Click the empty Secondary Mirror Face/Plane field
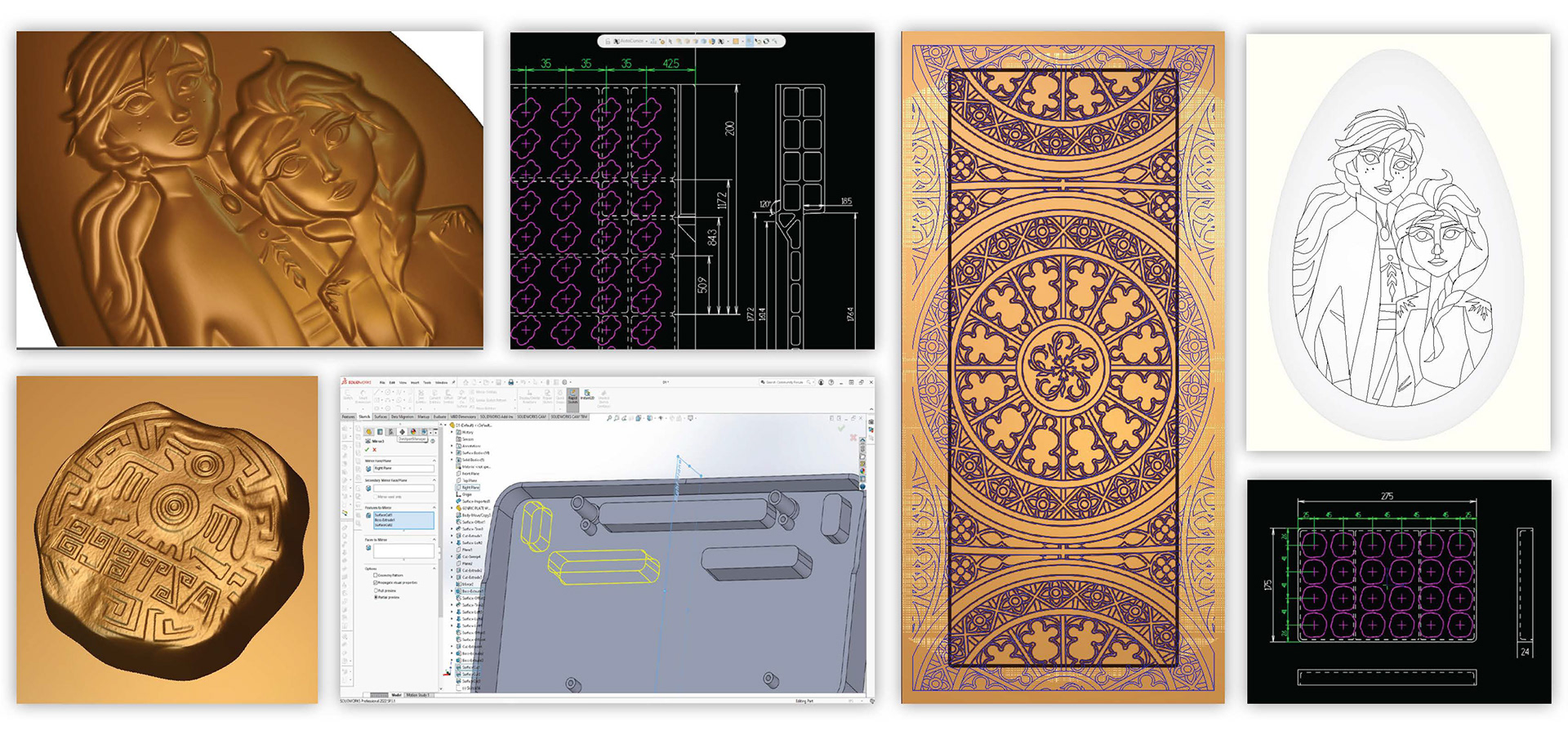 [403, 488]
